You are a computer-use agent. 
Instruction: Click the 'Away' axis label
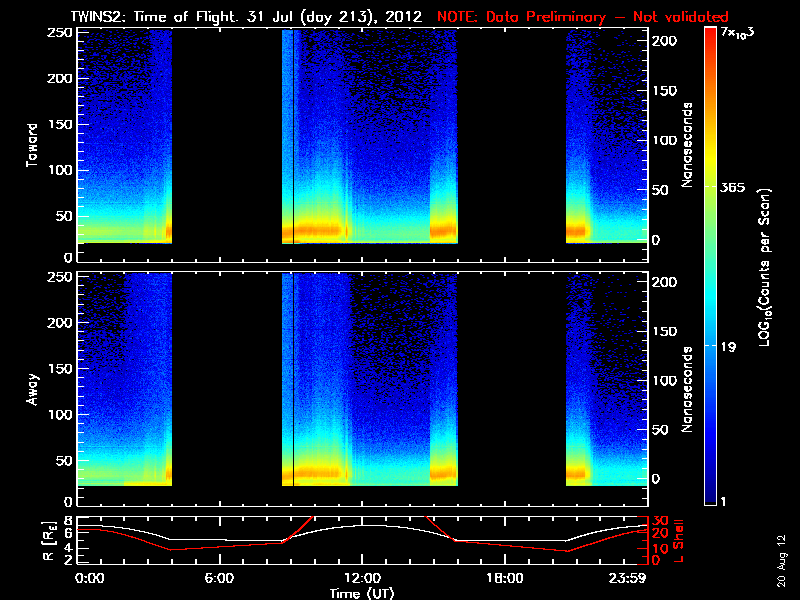pos(32,389)
